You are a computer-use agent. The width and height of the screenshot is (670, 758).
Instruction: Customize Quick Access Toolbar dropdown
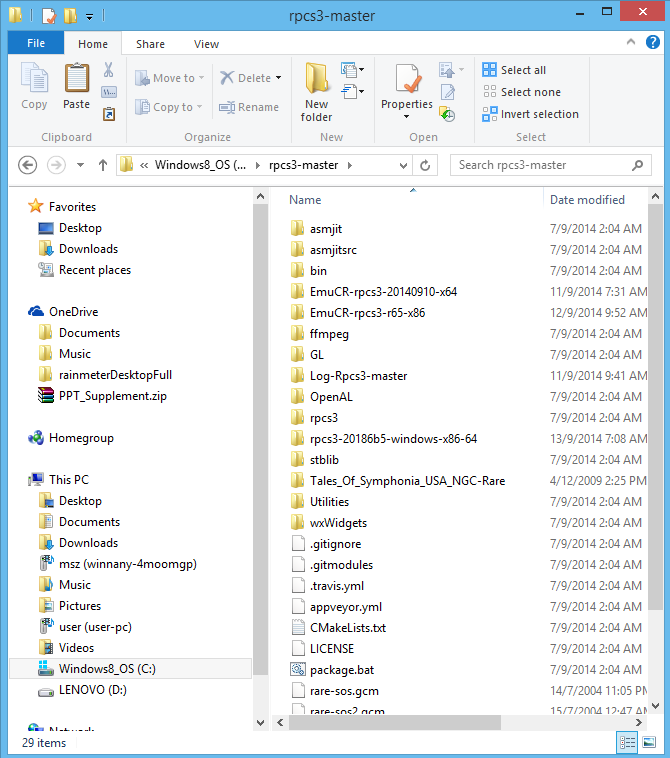pos(89,17)
